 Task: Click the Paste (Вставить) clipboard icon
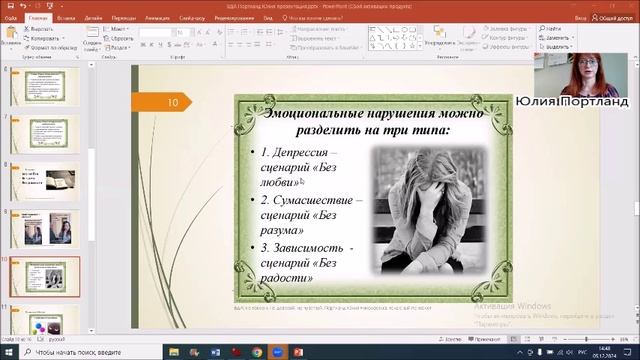(x=11, y=33)
